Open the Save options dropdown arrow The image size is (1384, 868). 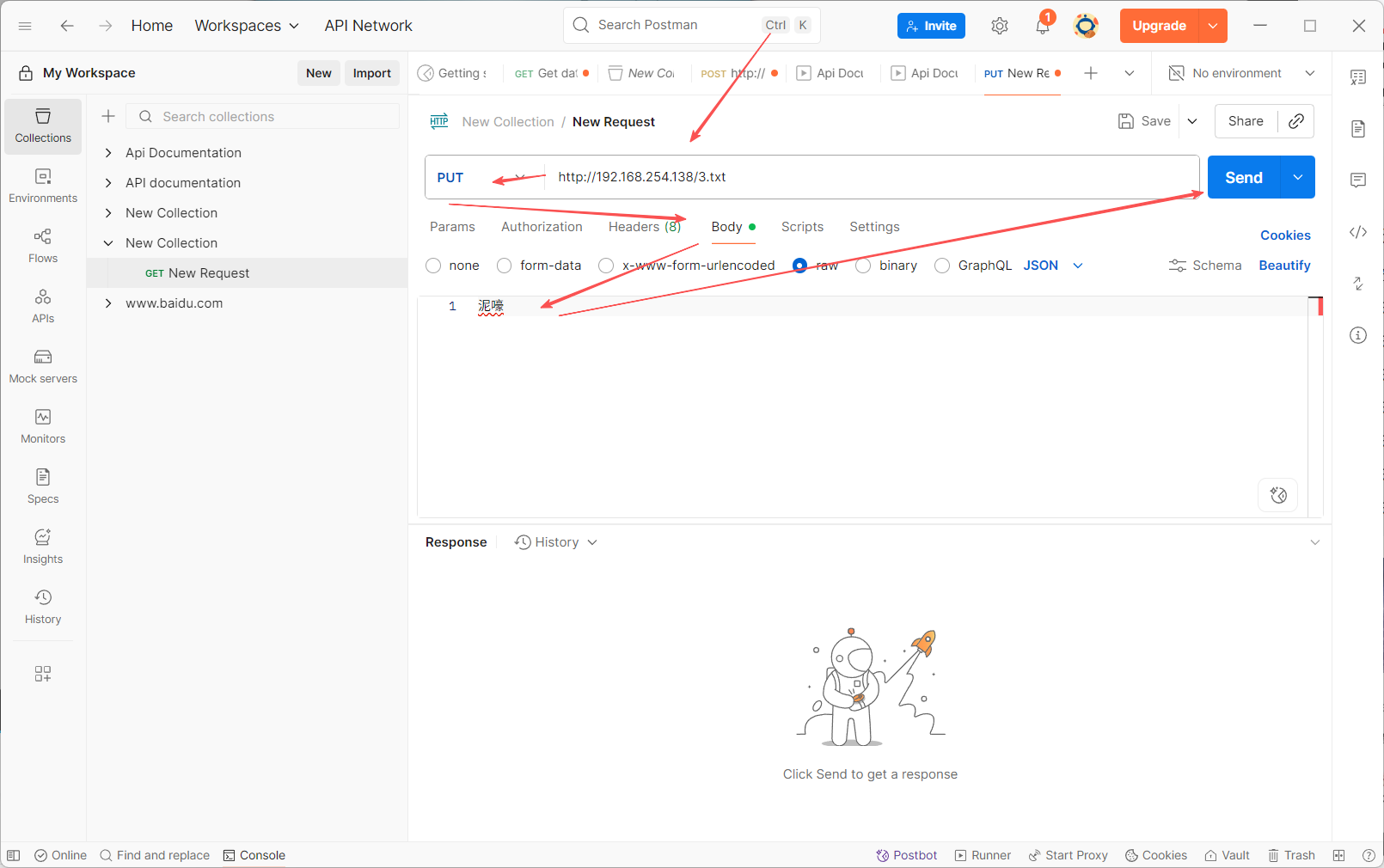click(x=1192, y=121)
